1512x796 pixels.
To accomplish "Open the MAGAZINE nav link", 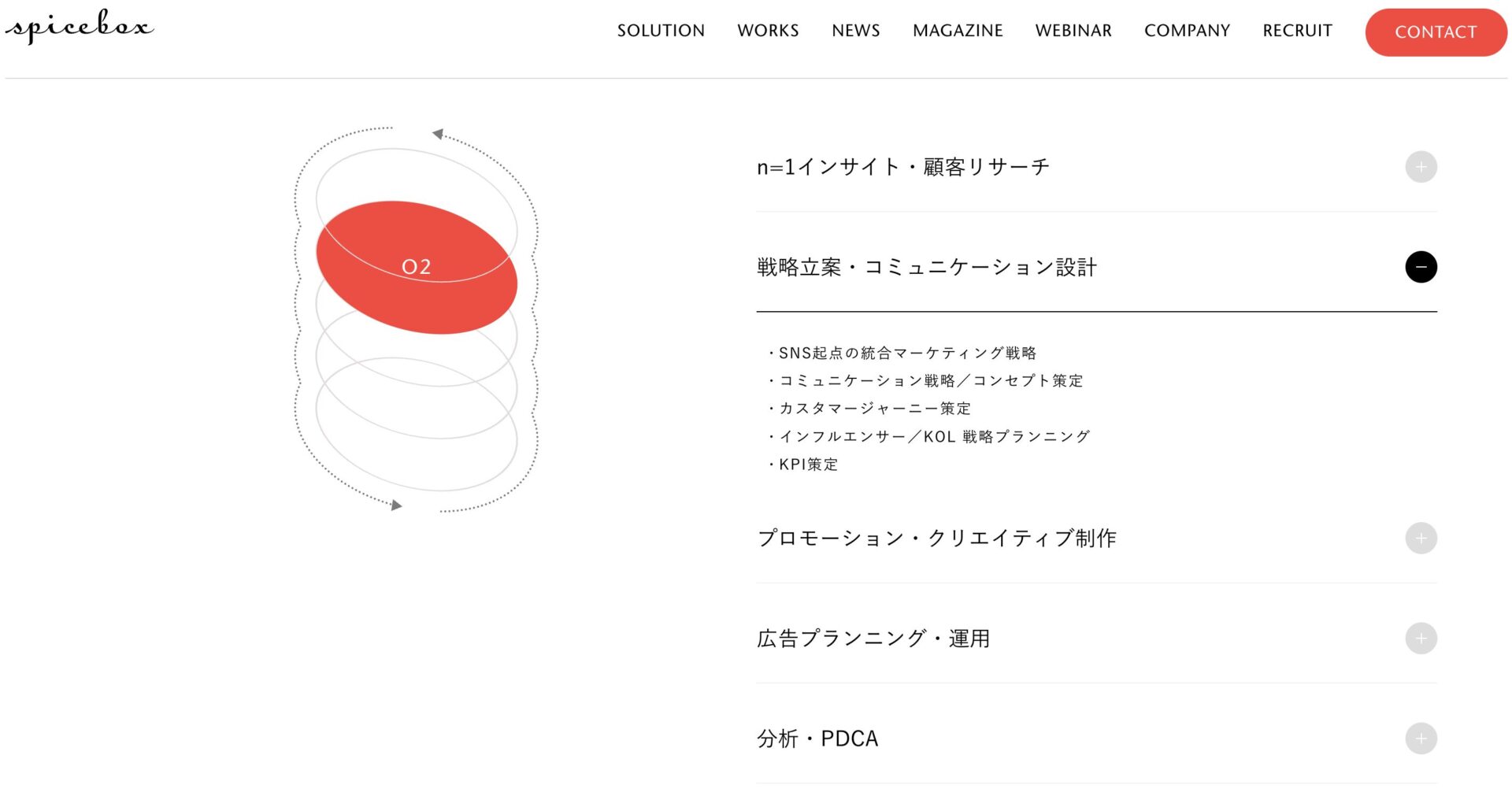I will point(958,31).
